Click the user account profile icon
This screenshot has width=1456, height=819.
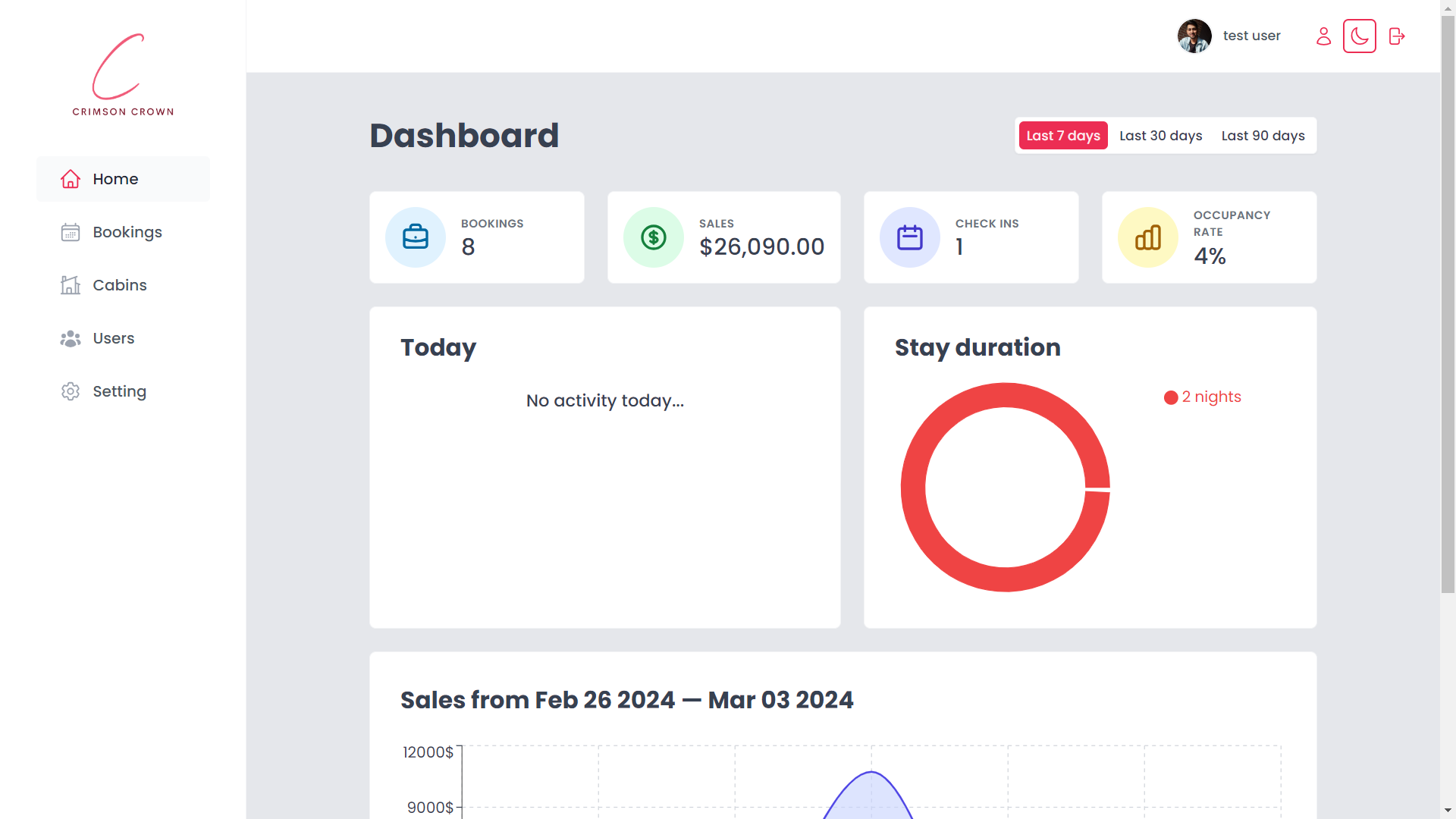pyautogui.click(x=1323, y=36)
